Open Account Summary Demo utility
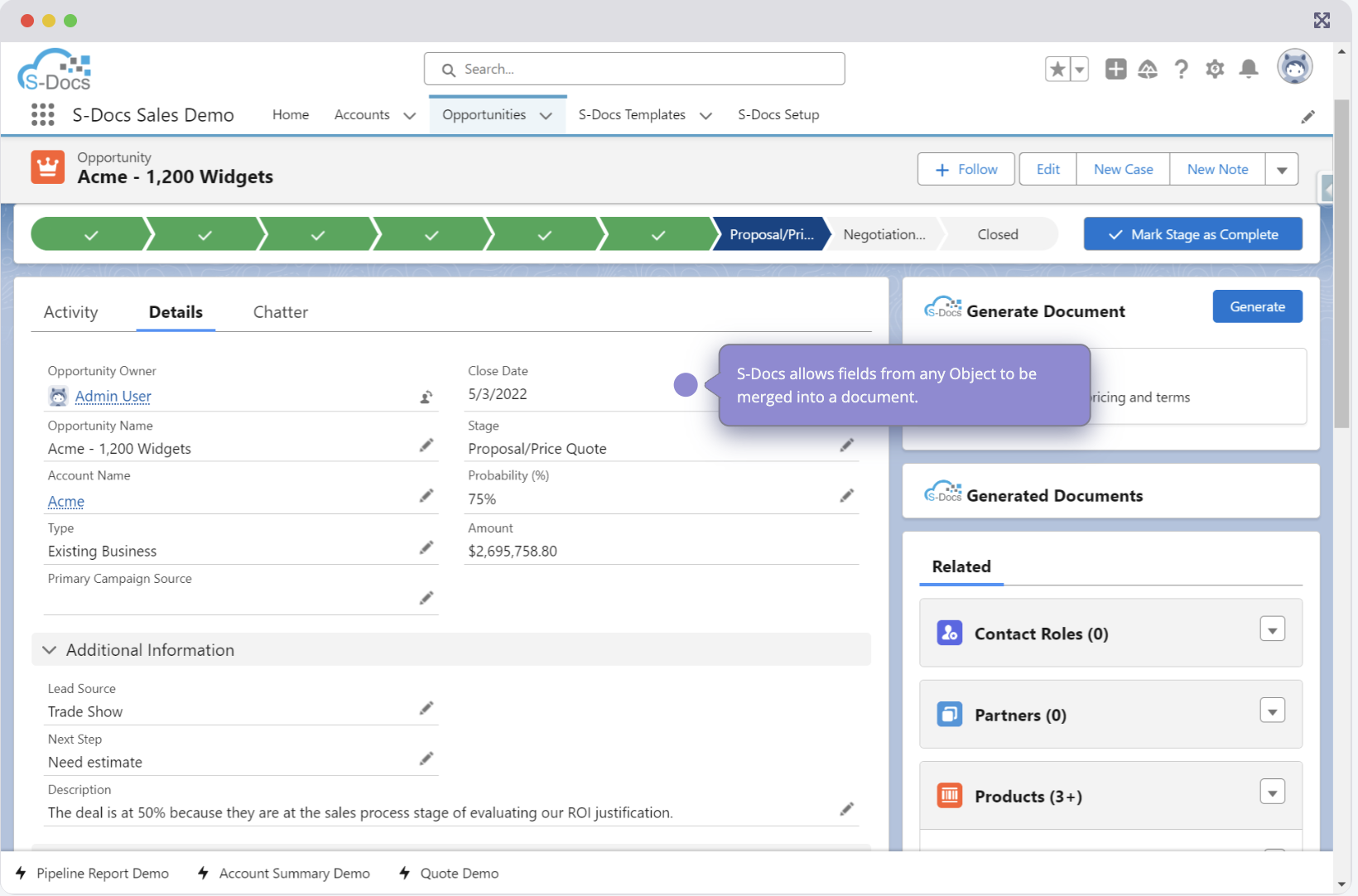This screenshot has width=1358, height=896. [284, 874]
